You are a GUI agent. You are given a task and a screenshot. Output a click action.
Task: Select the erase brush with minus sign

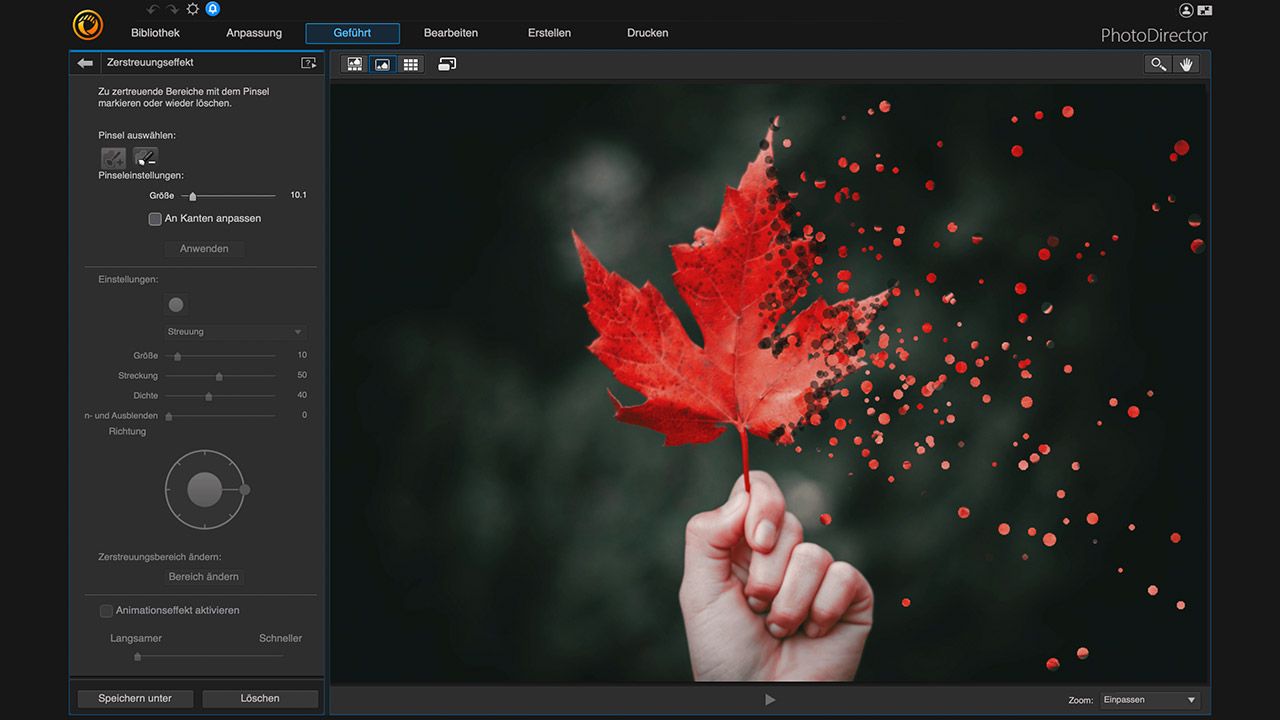coord(146,157)
